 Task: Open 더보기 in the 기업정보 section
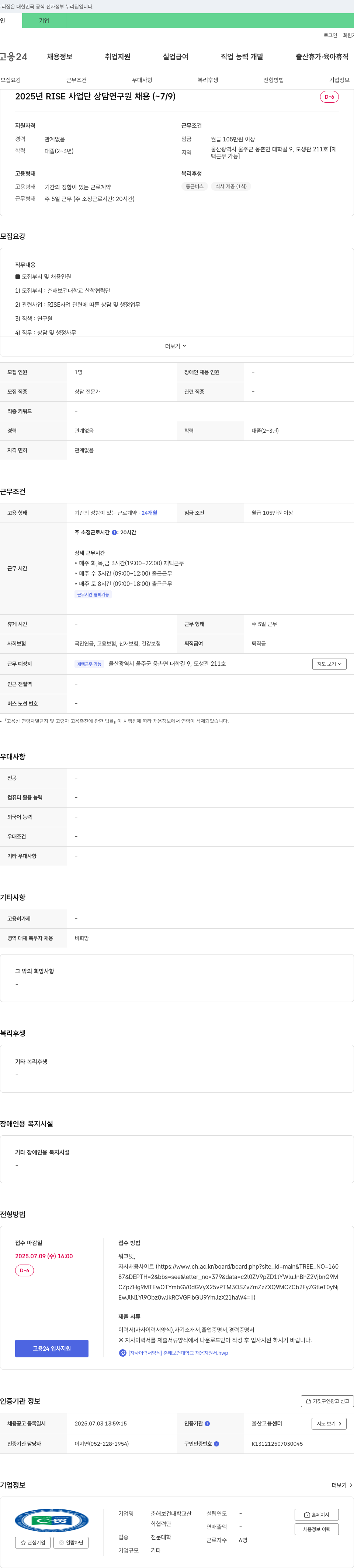pyautogui.click(x=342, y=1485)
